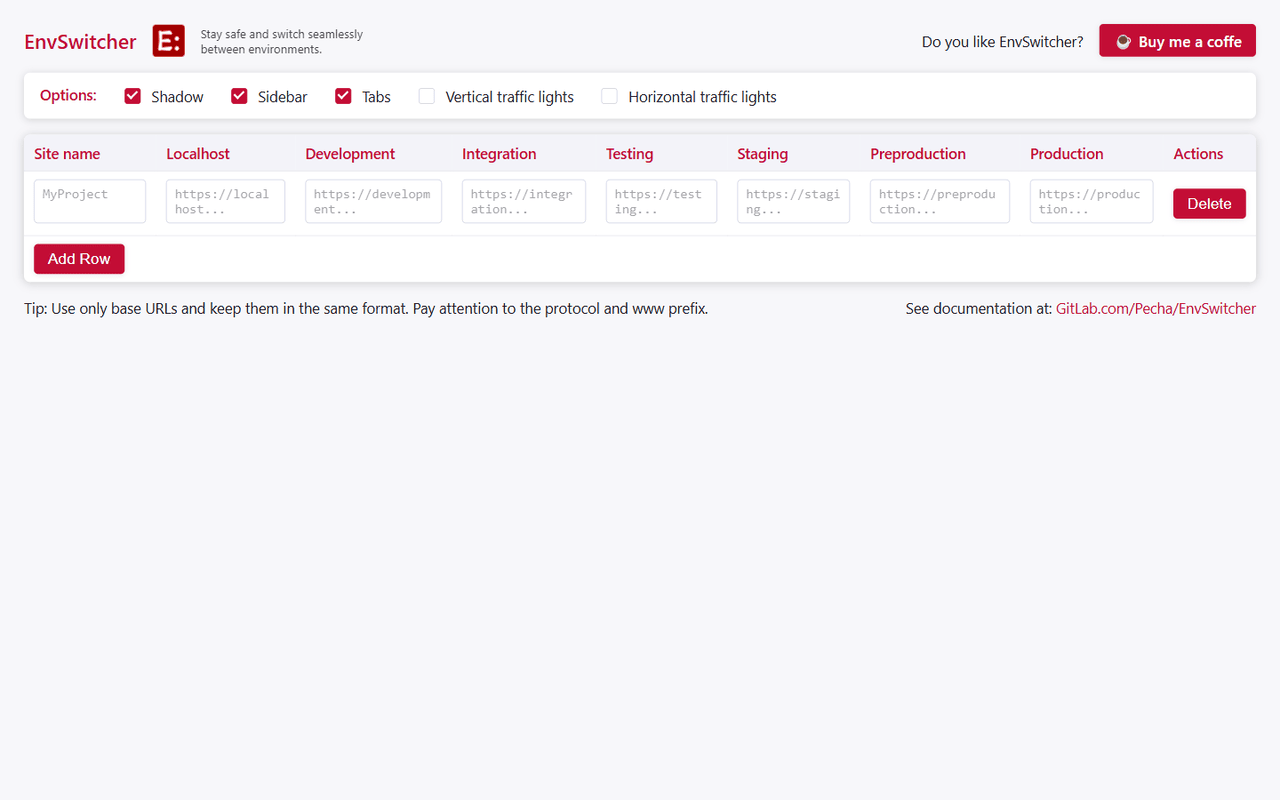The width and height of the screenshot is (1280, 800).
Task: Focus the Testing URL input field
Action: tap(661, 201)
